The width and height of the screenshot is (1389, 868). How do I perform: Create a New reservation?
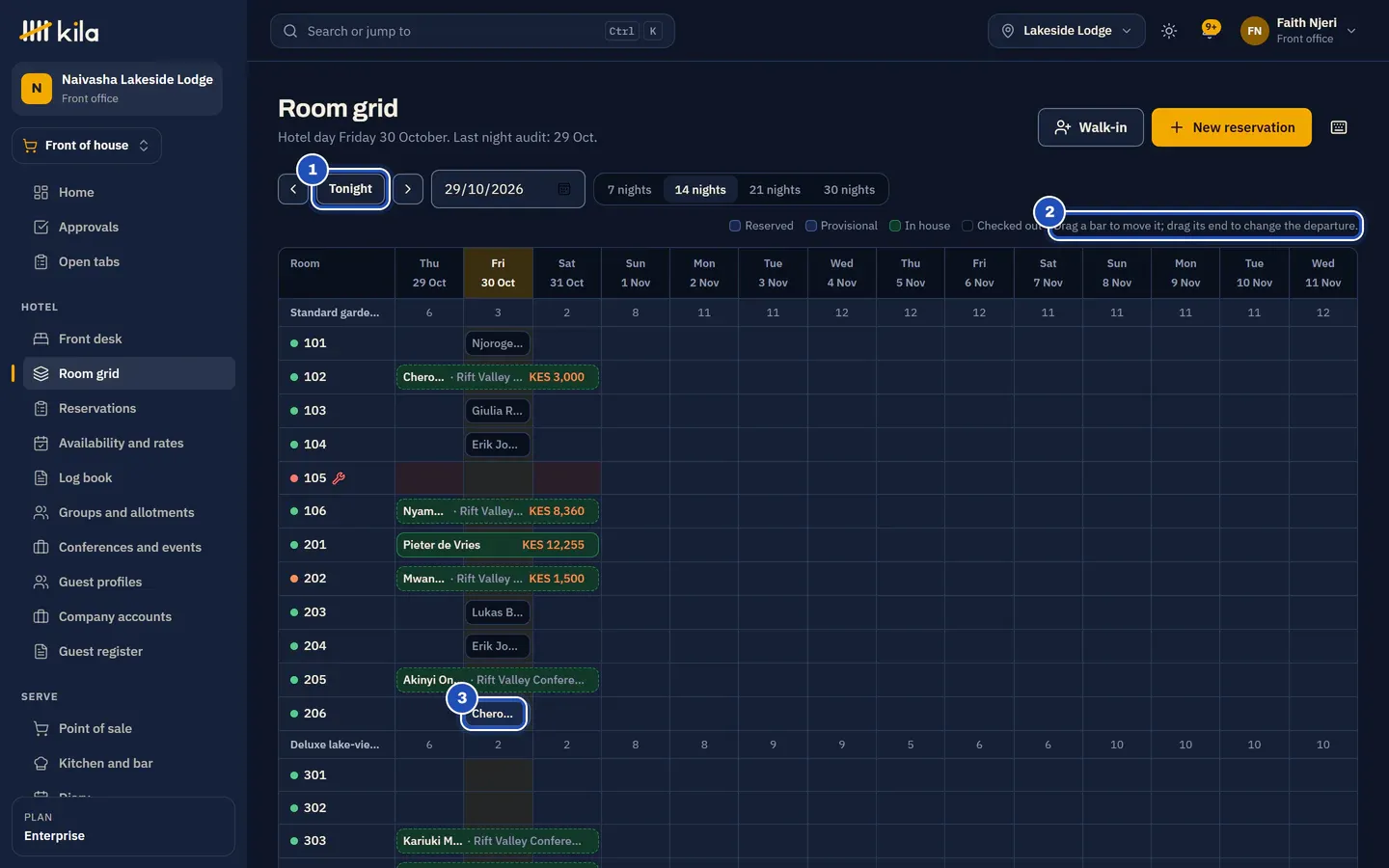(1232, 127)
